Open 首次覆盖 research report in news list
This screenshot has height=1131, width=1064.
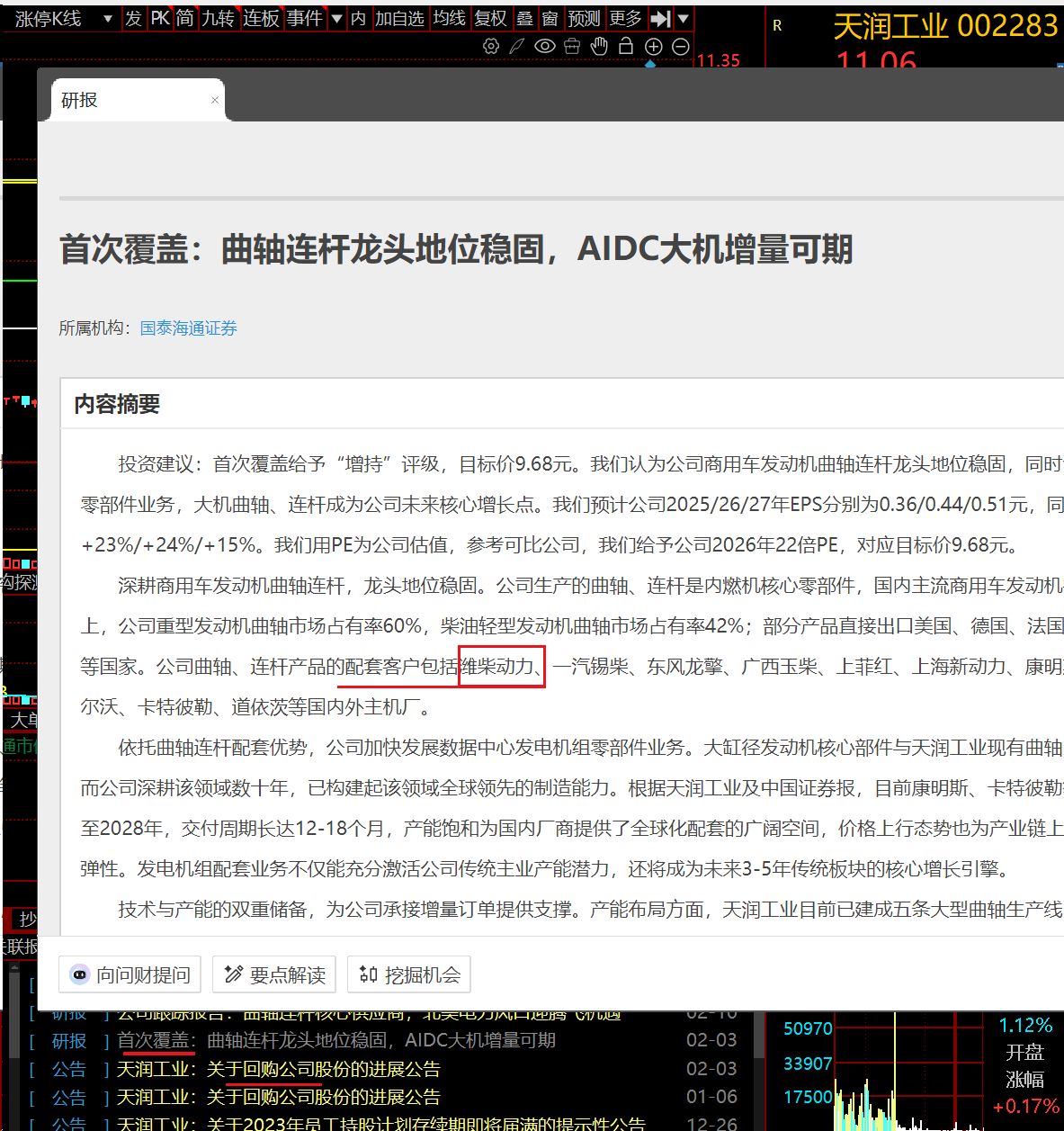(x=336, y=1041)
